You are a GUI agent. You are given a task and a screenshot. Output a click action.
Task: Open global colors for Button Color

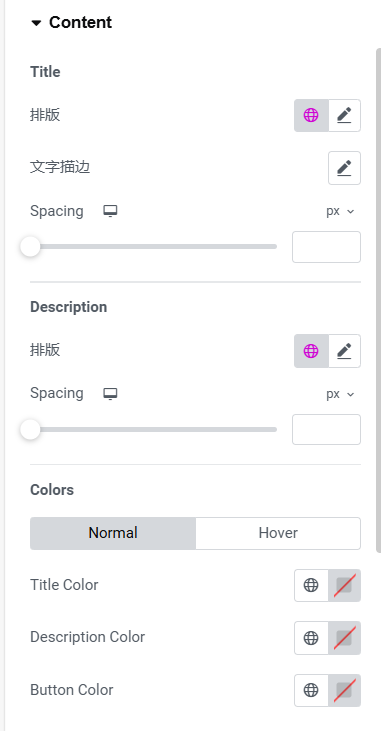tap(311, 690)
